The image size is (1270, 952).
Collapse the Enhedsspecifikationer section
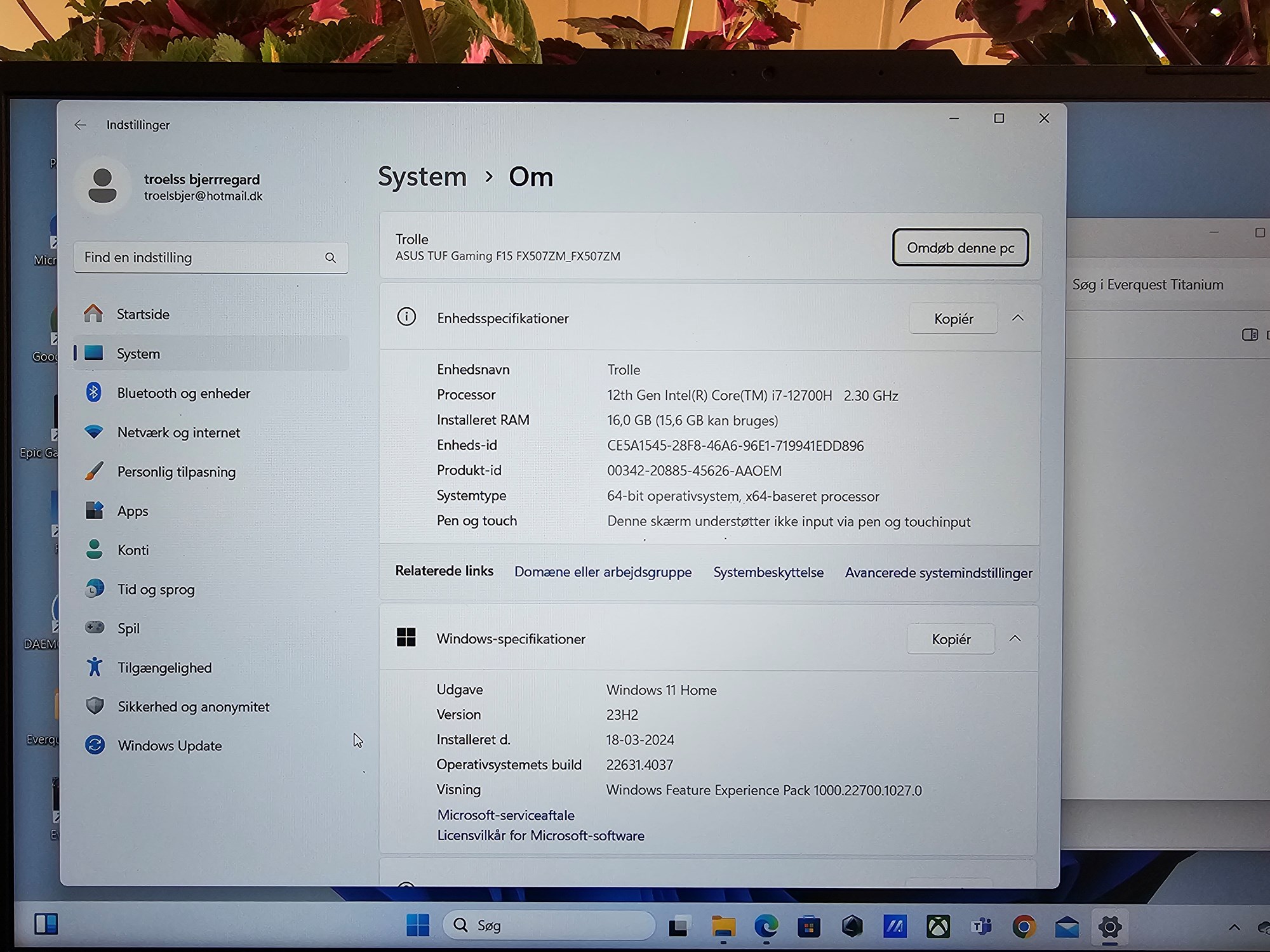[x=1018, y=318]
